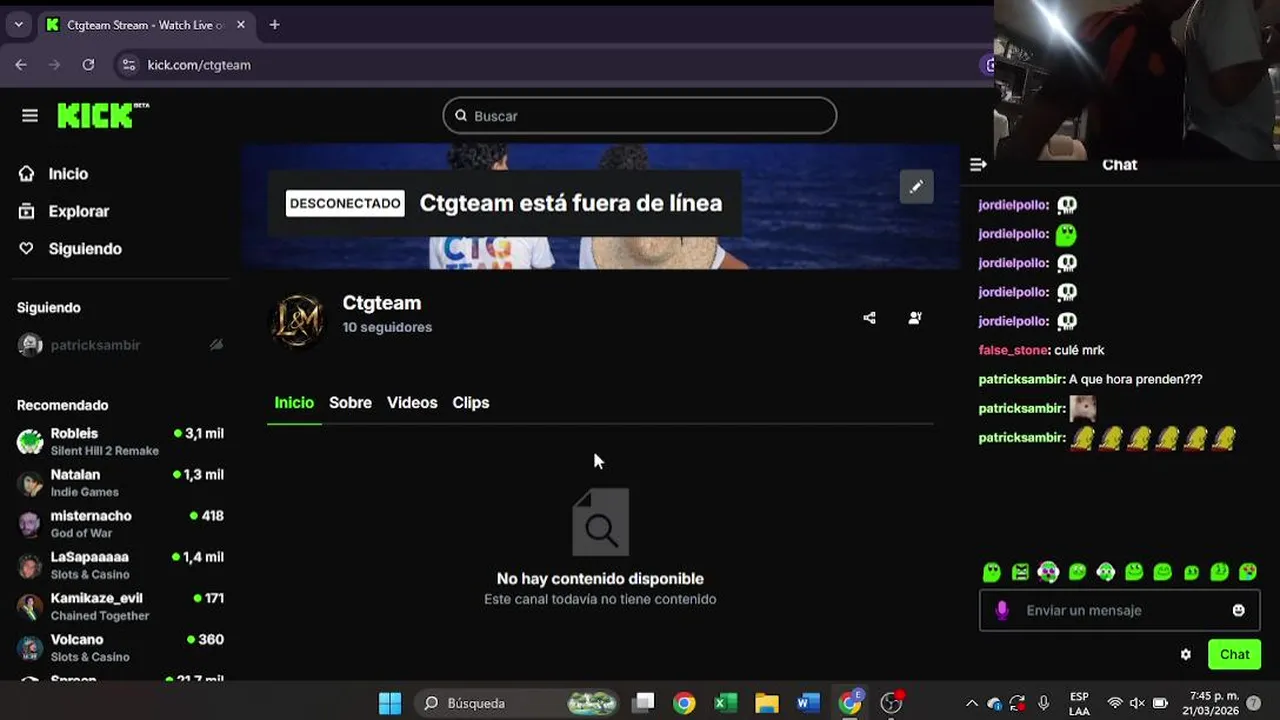Click the DESCONECTADO badge
The image size is (1280, 720).
(345, 203)
